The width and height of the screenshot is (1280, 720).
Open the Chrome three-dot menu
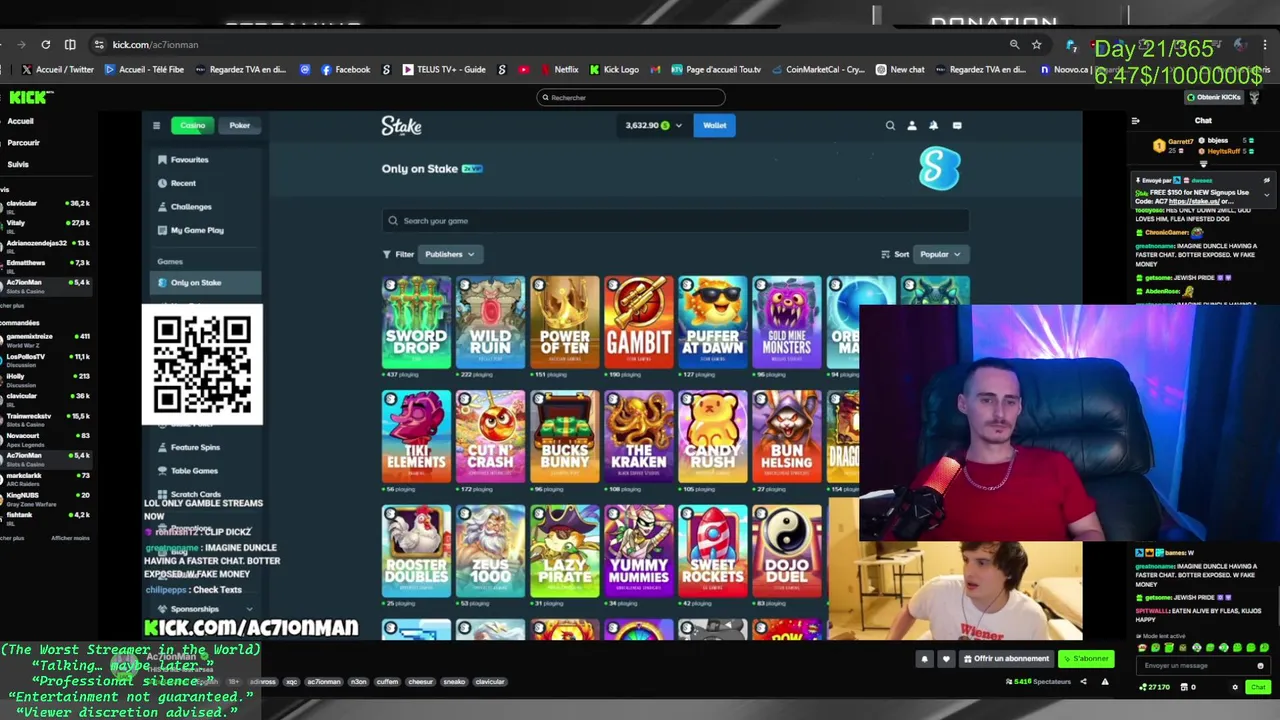[x=1266, y=44]
